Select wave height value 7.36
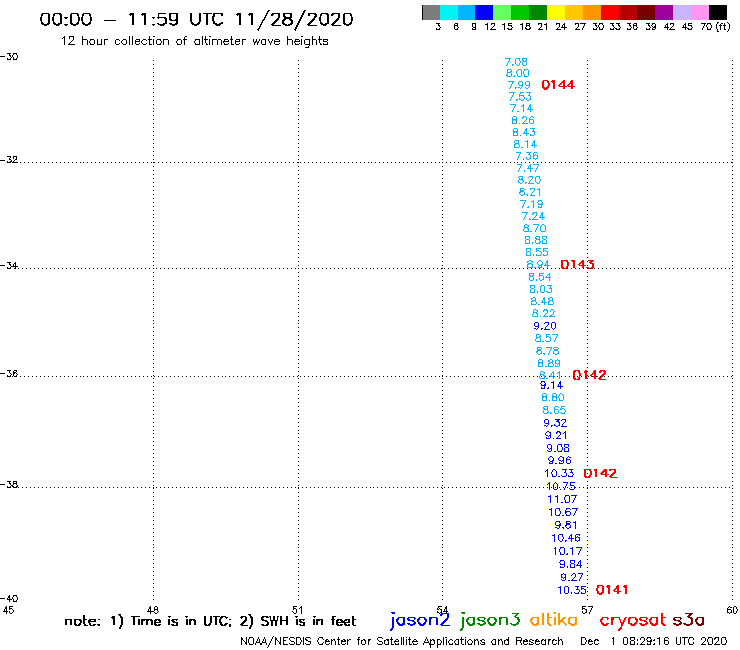This screenshot has height=650, width=740. (x=527, y=156)
